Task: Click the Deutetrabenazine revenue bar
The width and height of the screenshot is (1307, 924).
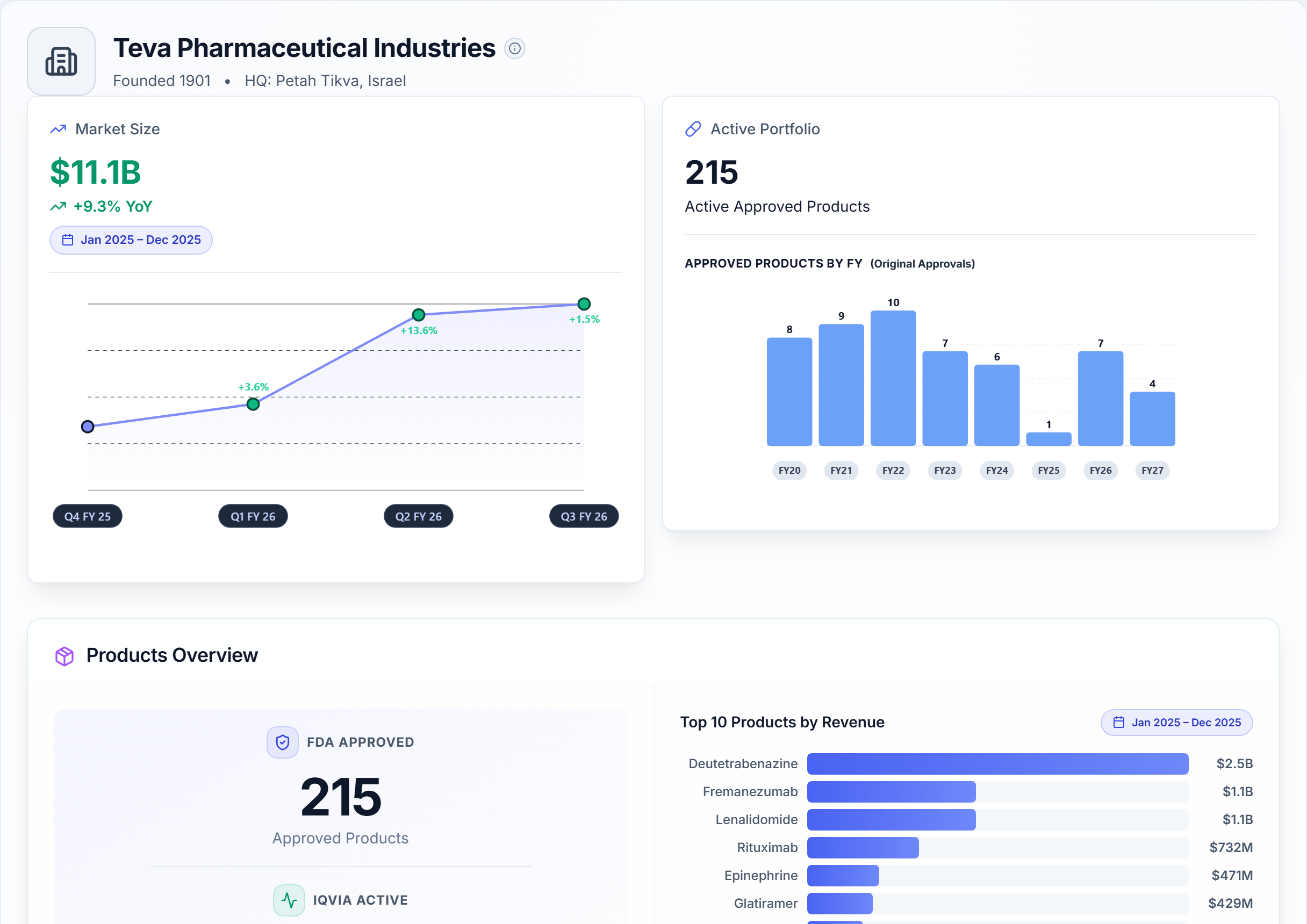Action: [x=997, y=763]
